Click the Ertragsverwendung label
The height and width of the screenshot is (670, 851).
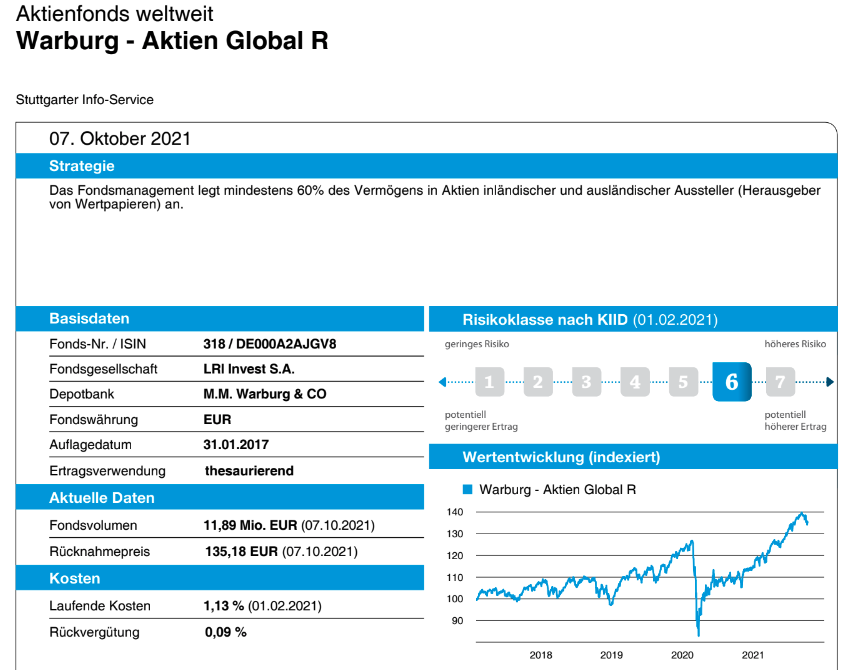(107, 470)
